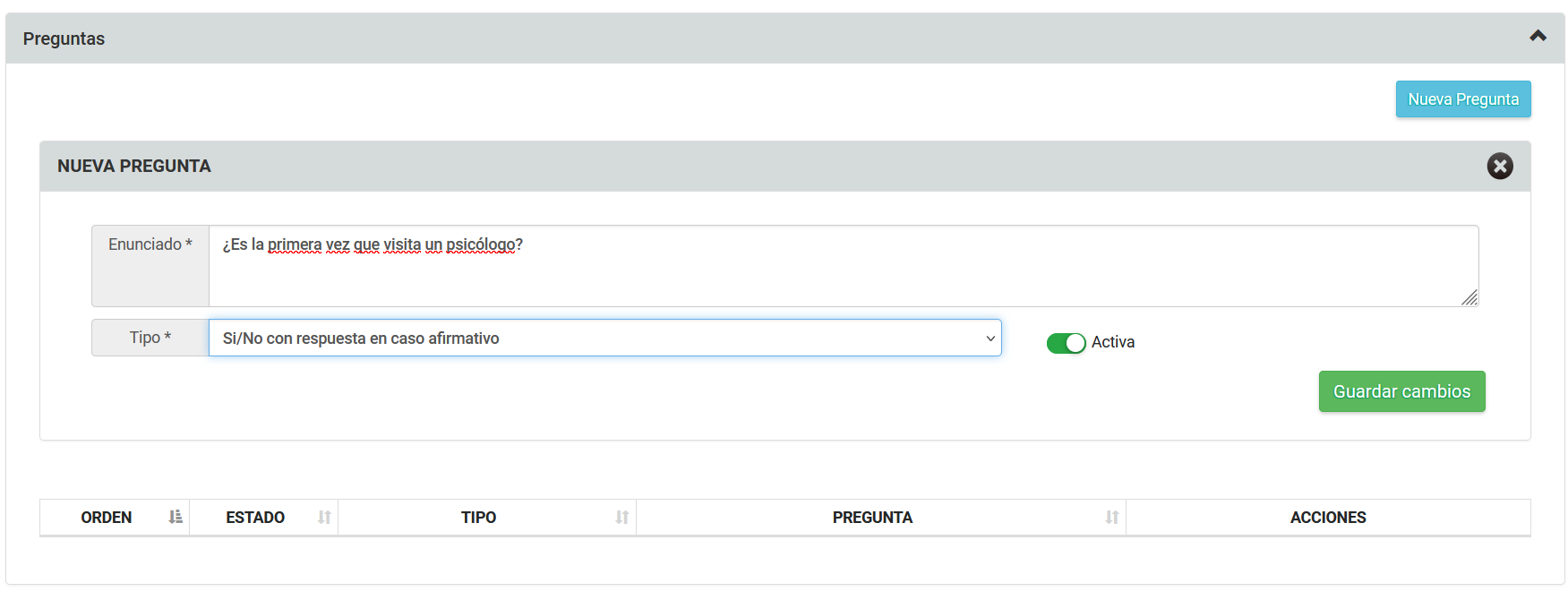Click the Enunciado field label
This screenshot has height=600, width=1568.
pyautogui.click(x=150, y=244)
